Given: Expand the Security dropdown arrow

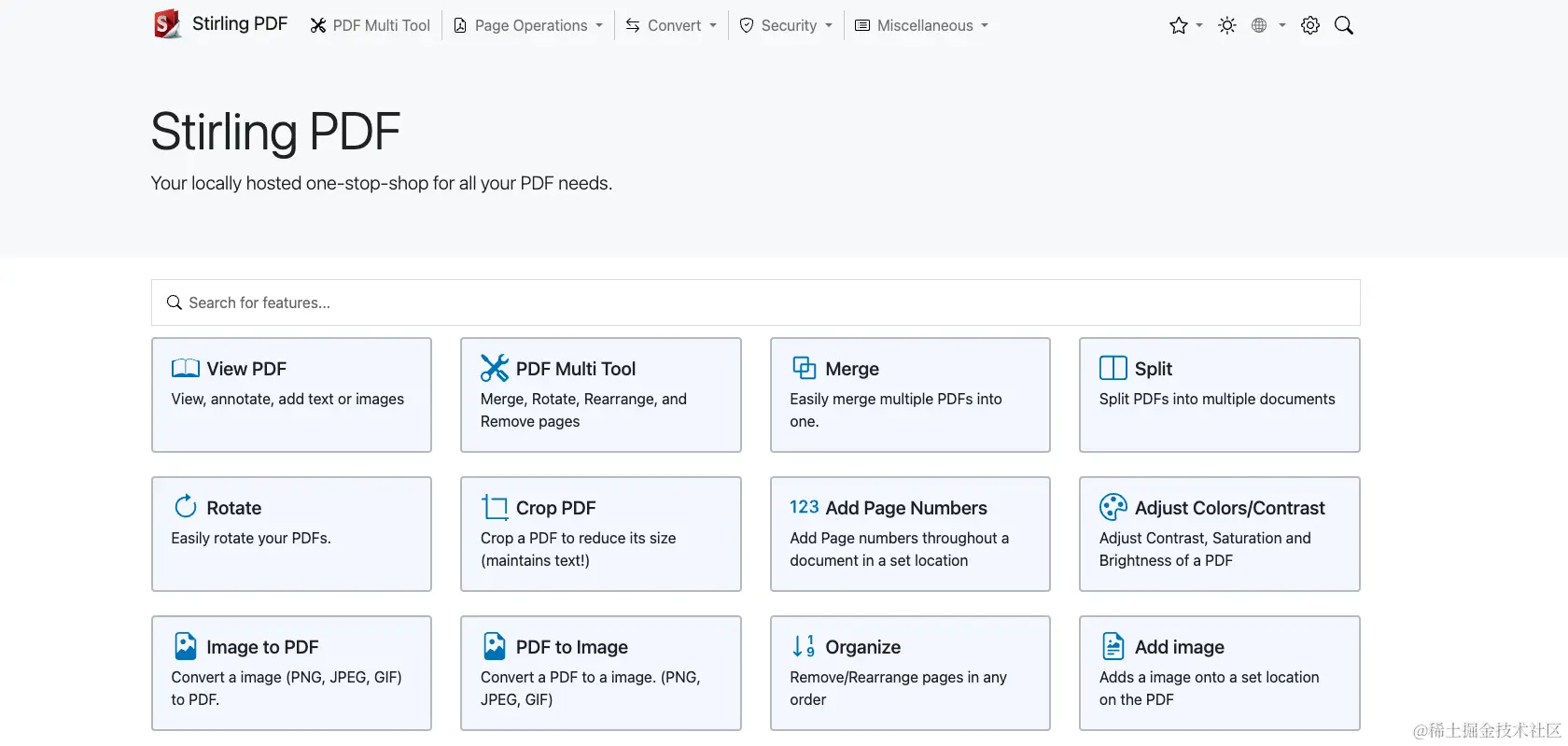Looking at the screenshot, I should click(829, 26).
